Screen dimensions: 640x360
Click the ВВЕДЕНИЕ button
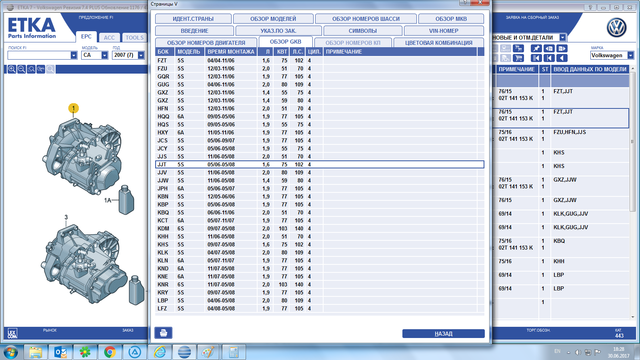pos(194,31)
